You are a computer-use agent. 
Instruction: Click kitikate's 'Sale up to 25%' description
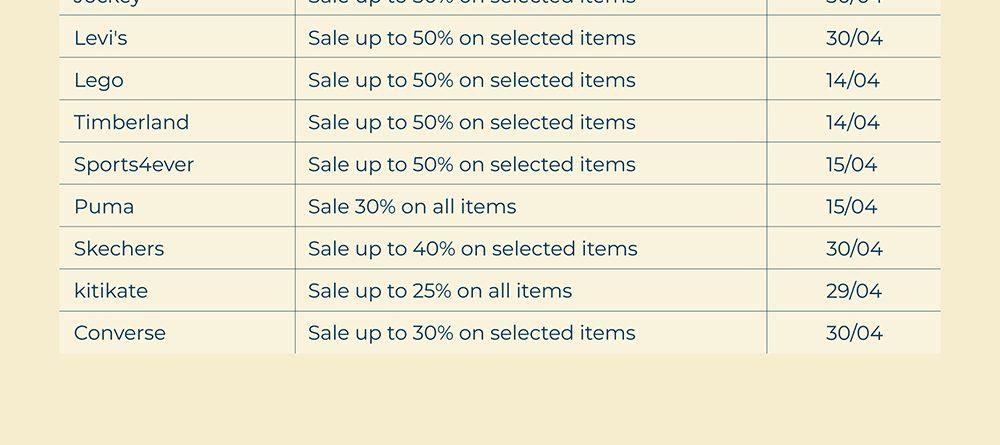click(x=440, y=291)
